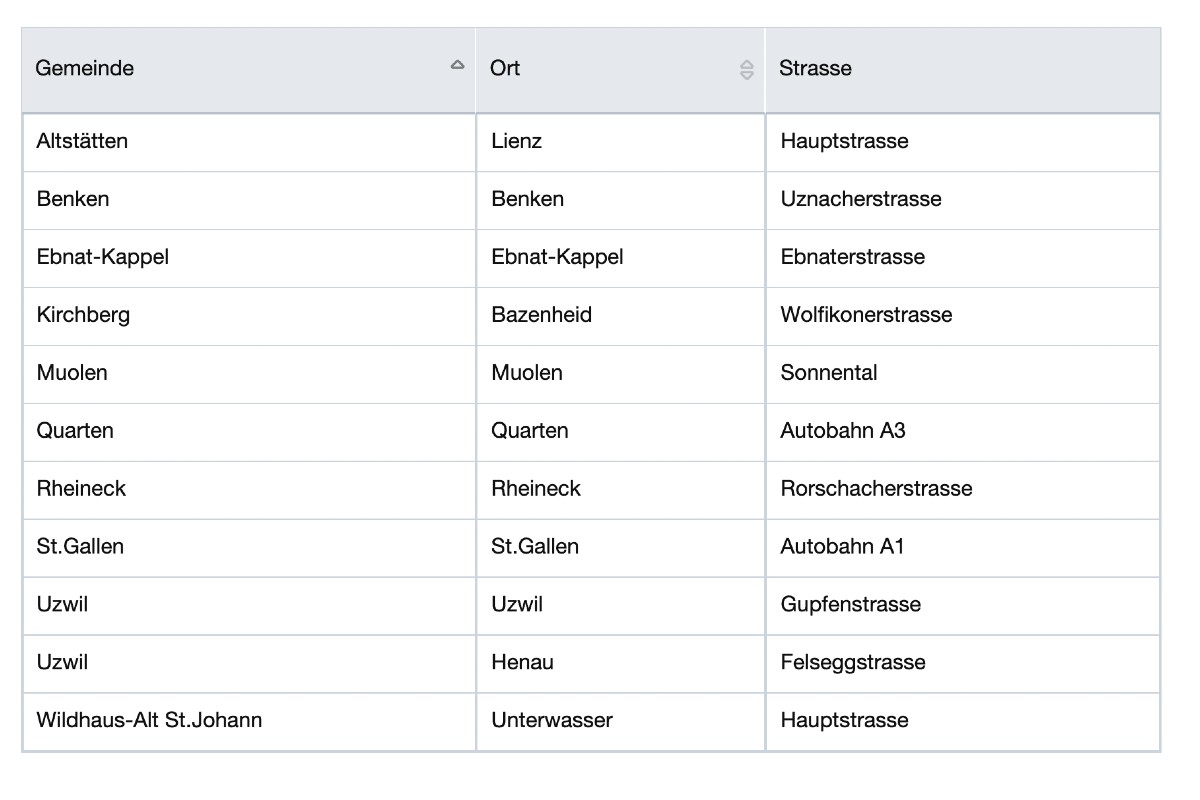The image size is (1200, 800).
Task: Click the Gemeinde sort ascending arrow icon
Action: 457,65
